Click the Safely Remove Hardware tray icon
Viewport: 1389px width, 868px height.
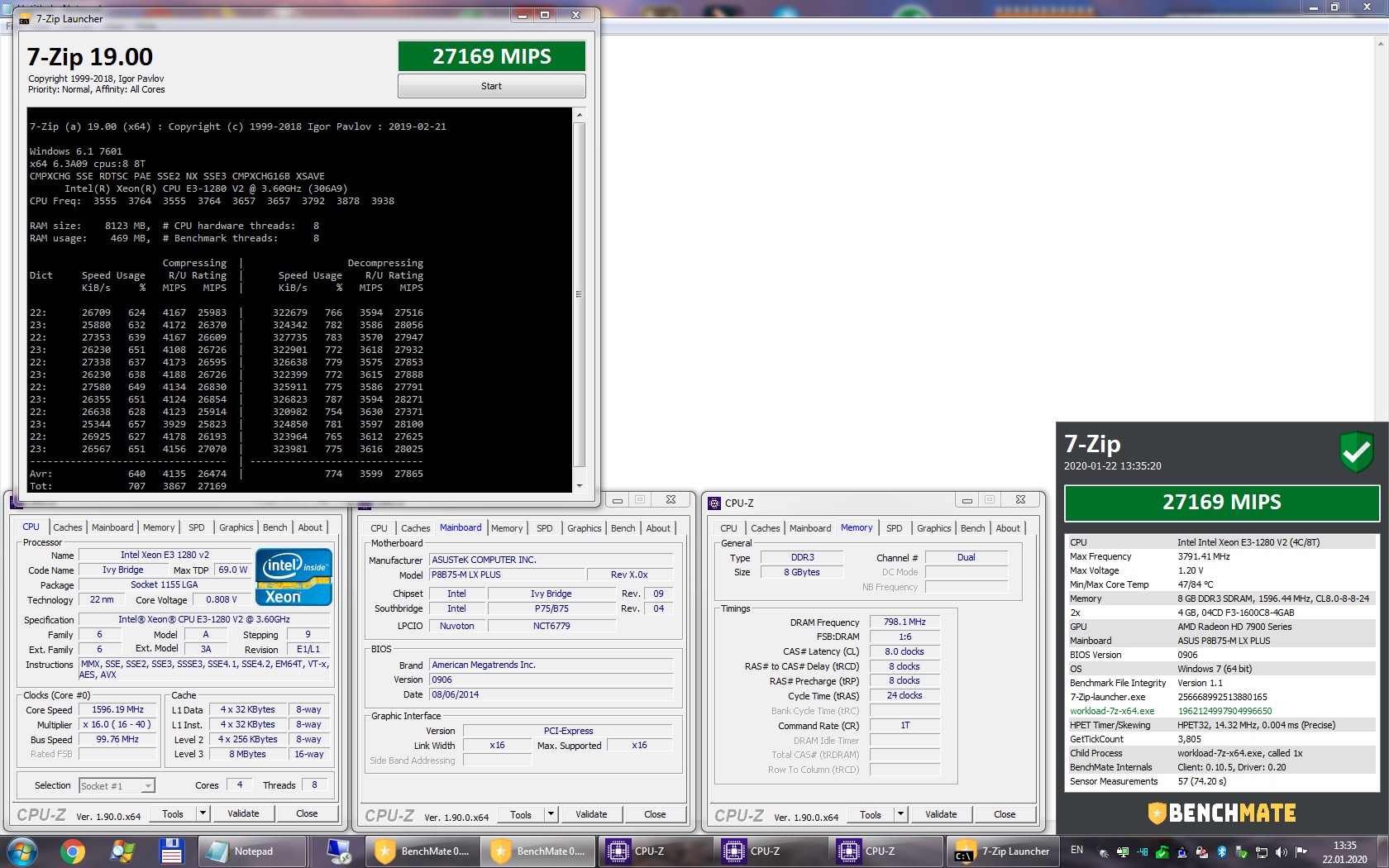point(1241,852)
